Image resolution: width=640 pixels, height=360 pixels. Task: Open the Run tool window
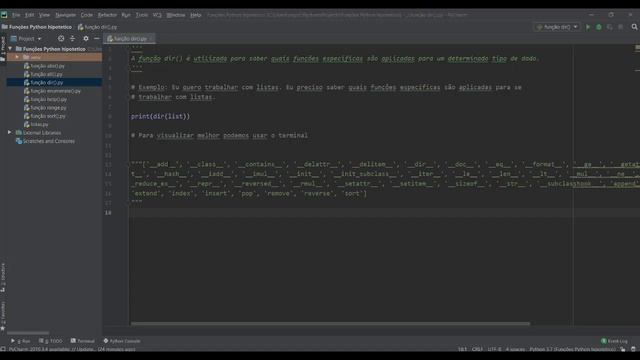click(x=20, y=341)
